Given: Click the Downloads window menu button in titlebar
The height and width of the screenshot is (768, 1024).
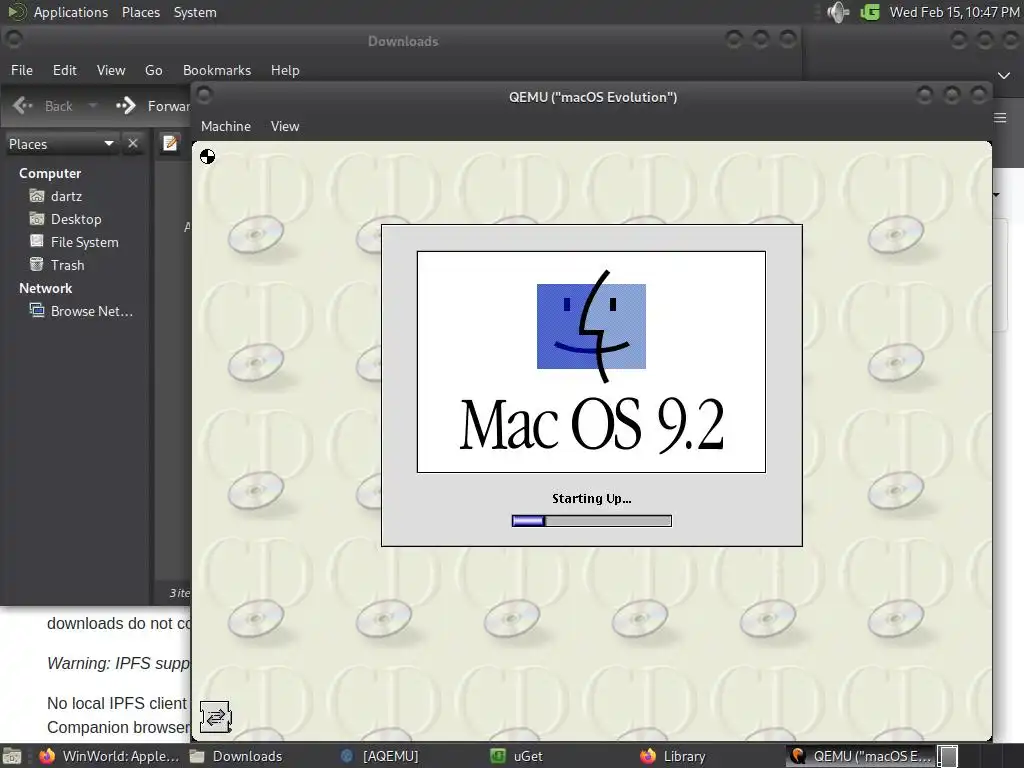Looking at the screenshot, I should pyautogui.click(x=14, y=39).
